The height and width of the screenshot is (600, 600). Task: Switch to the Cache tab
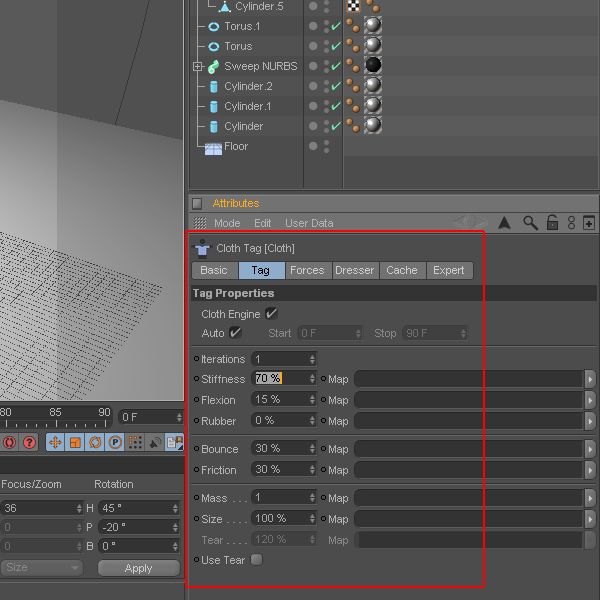[x=403, y=271]
